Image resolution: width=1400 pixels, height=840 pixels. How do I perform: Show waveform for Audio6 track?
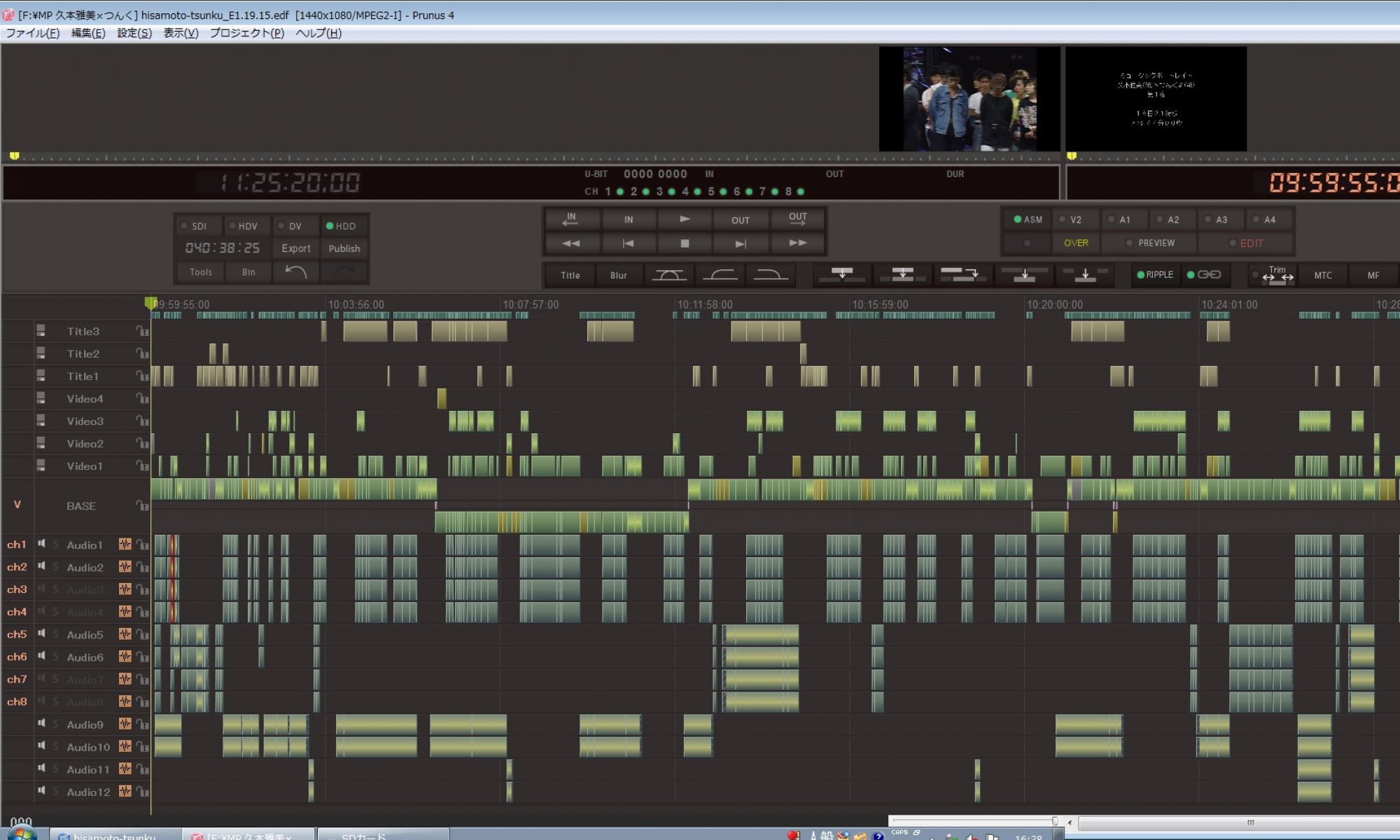tap(125, 656)
